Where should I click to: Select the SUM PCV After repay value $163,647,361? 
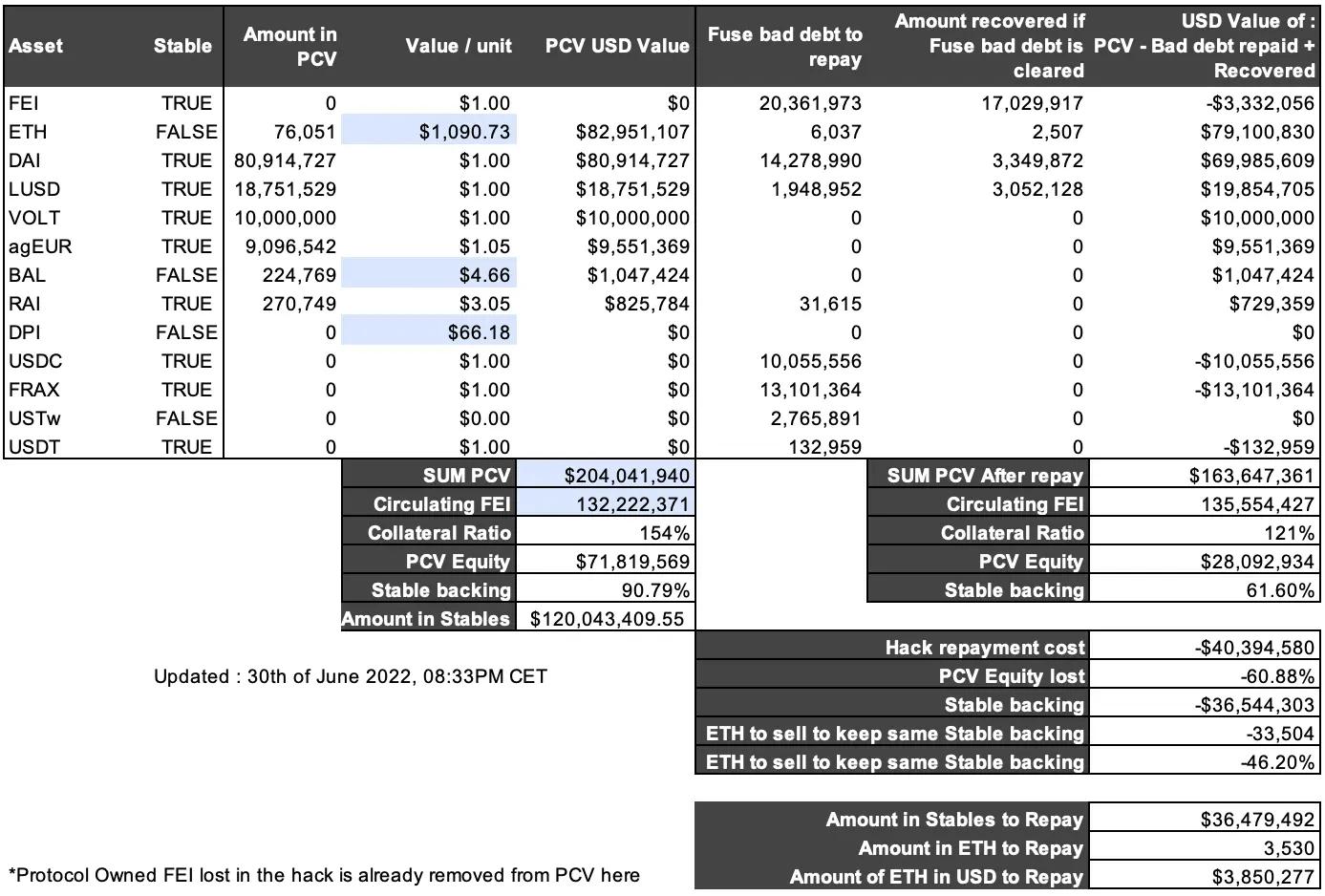coord(1251,476)
